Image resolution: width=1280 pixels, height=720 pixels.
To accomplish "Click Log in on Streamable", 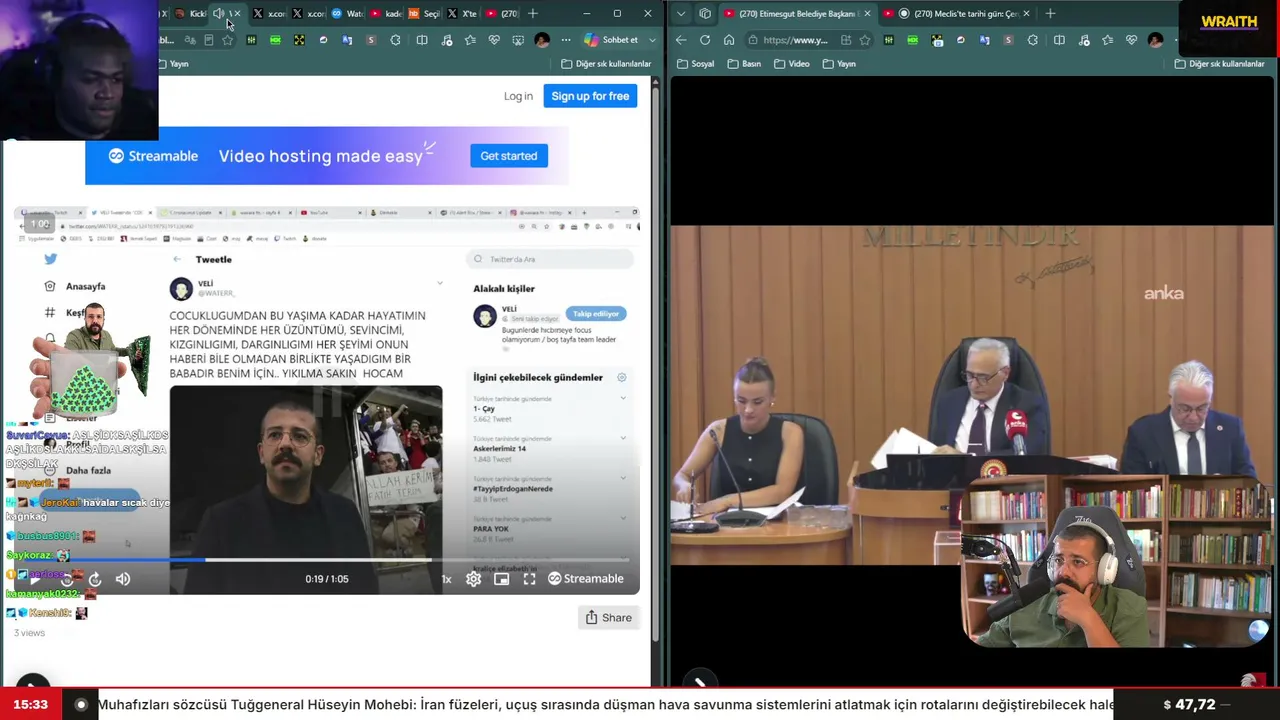I will click(x=518, y=96).
